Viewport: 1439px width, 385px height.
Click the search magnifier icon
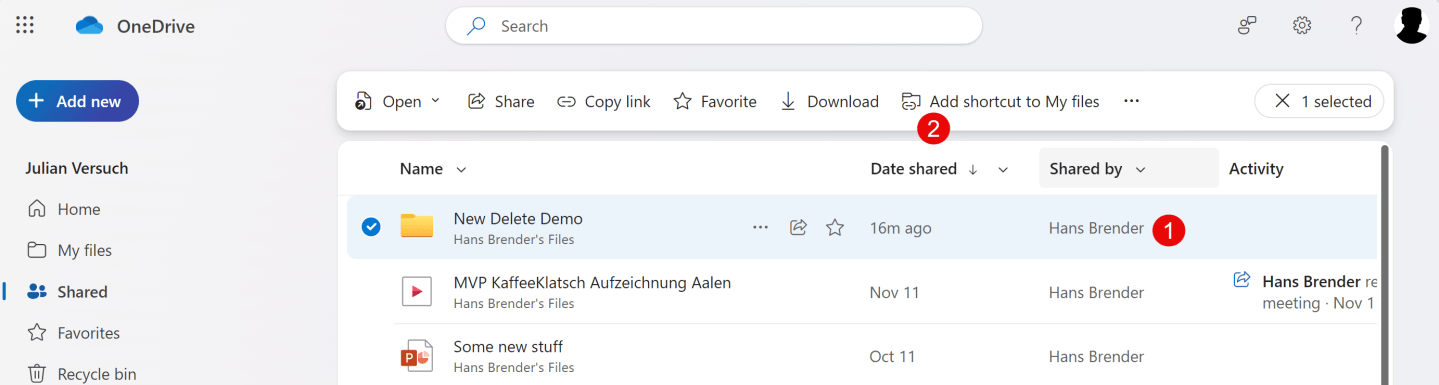pyautogui.click(x=477, y=26)
